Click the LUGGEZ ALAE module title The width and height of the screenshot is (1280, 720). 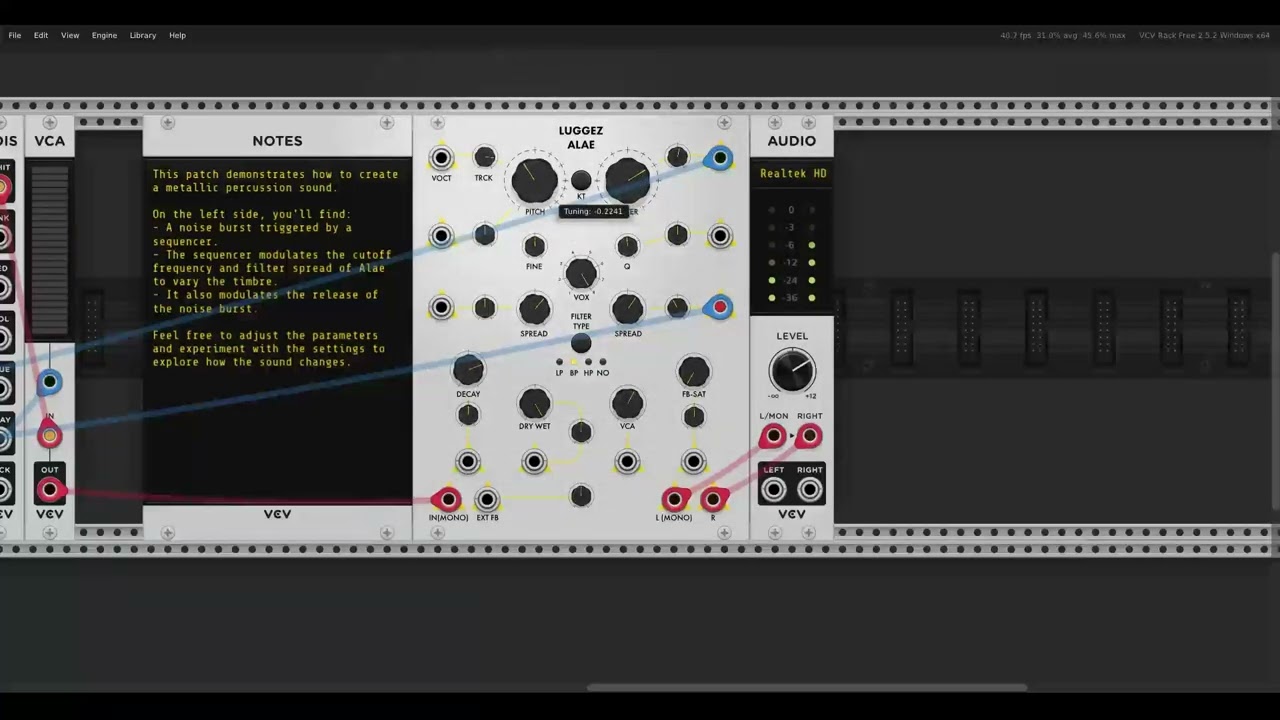click(581, 137)
